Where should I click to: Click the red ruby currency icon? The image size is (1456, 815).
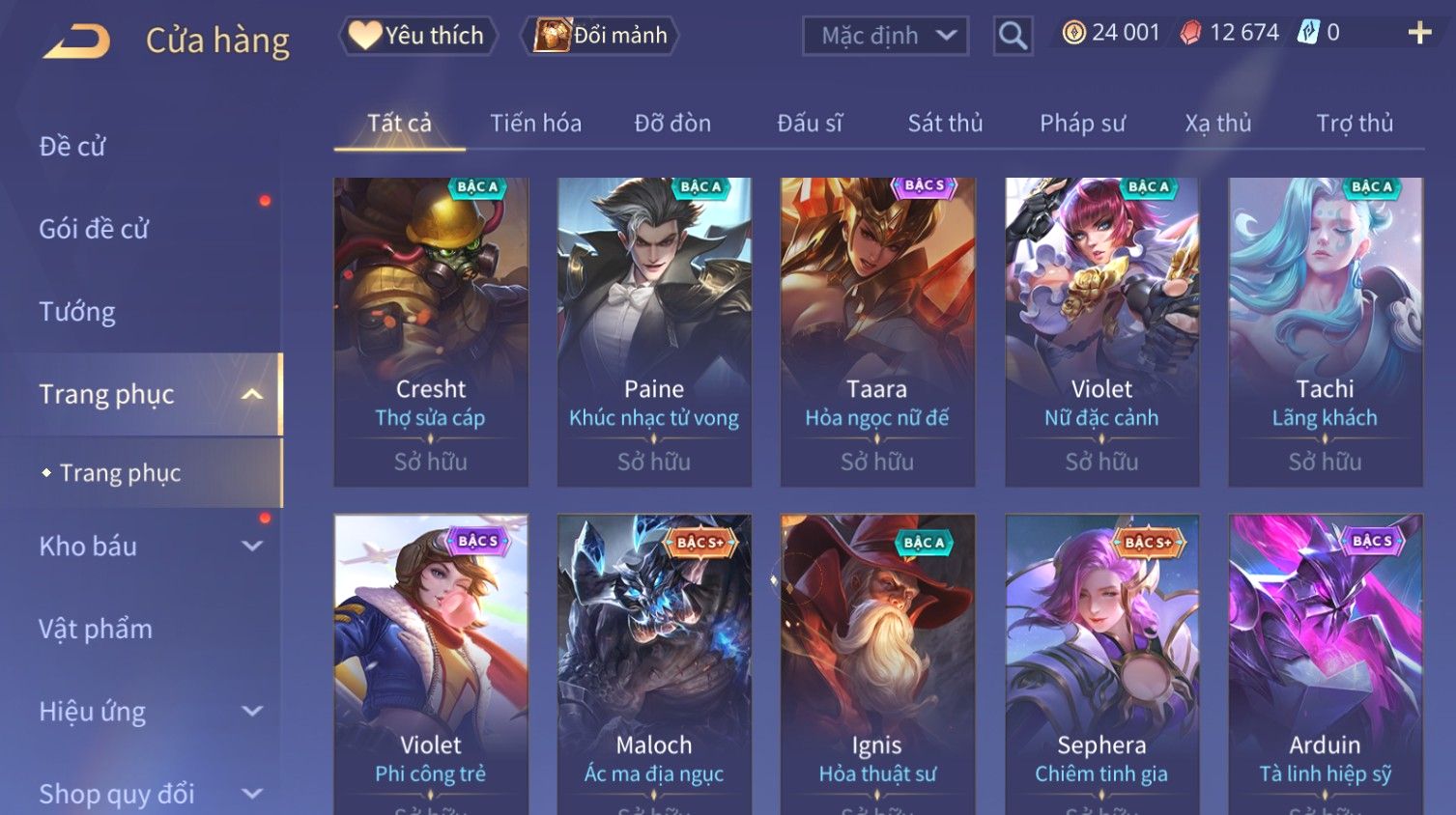pyautogui.click(x=1190, y=33)
